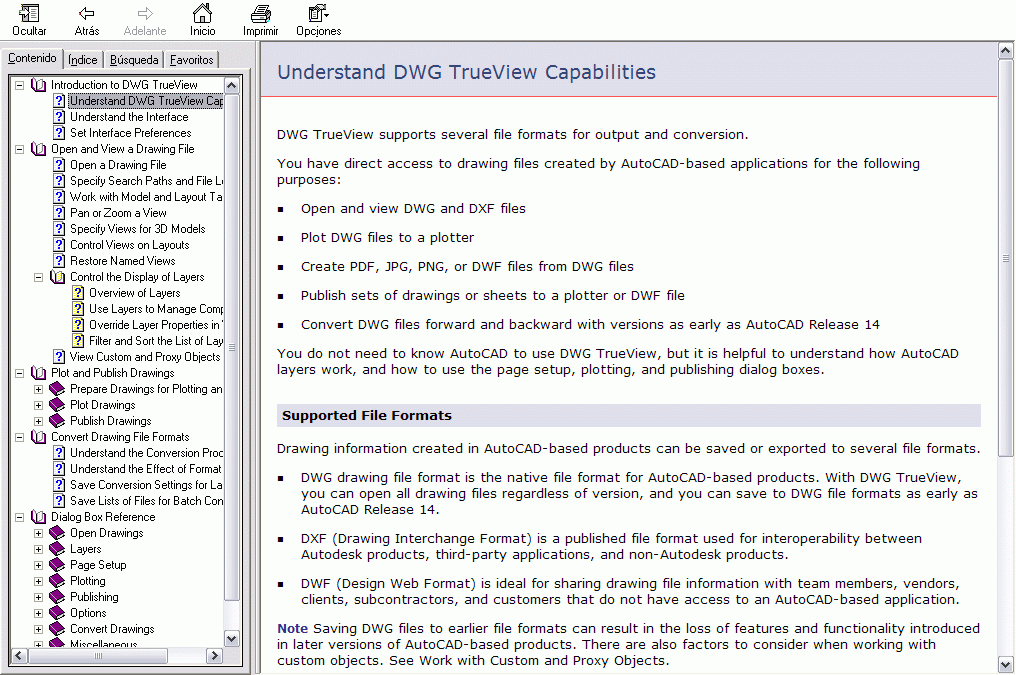The image size is (1016, 675).
Task: Click the Ocultar (hide) toolbar icon
Action: coord(29,13)
